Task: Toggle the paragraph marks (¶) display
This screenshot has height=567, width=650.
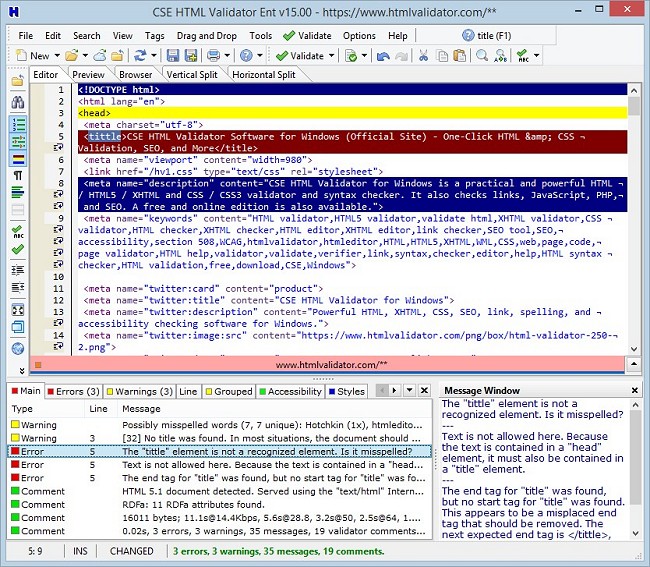Action: pyautogui.click(x=17, y=176)
